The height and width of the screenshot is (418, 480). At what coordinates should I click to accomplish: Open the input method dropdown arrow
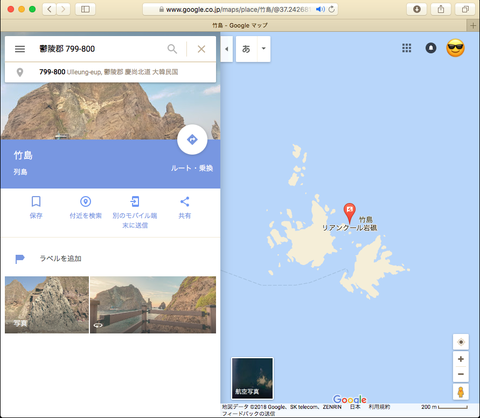coord(264,49)
